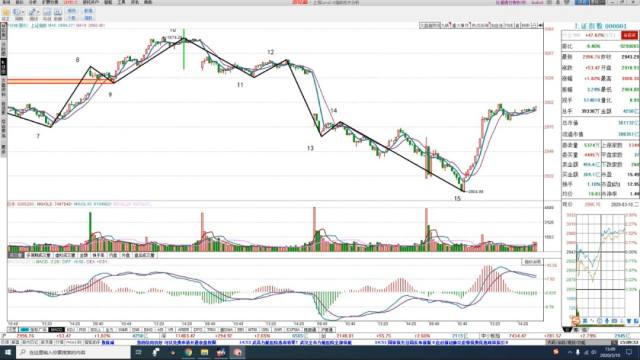Click the 2904.88 low price label
This screenshot has height=360, width=640.
click(x=476, y=191)
